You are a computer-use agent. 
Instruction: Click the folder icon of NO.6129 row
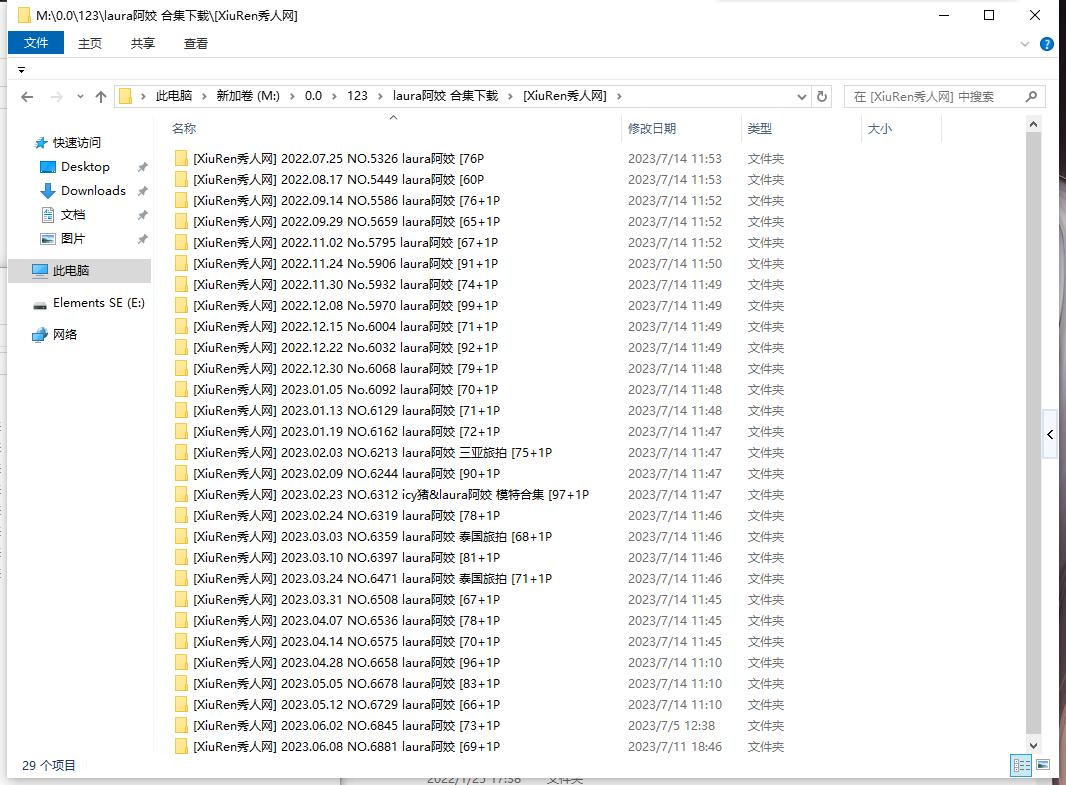pos(181,411)
